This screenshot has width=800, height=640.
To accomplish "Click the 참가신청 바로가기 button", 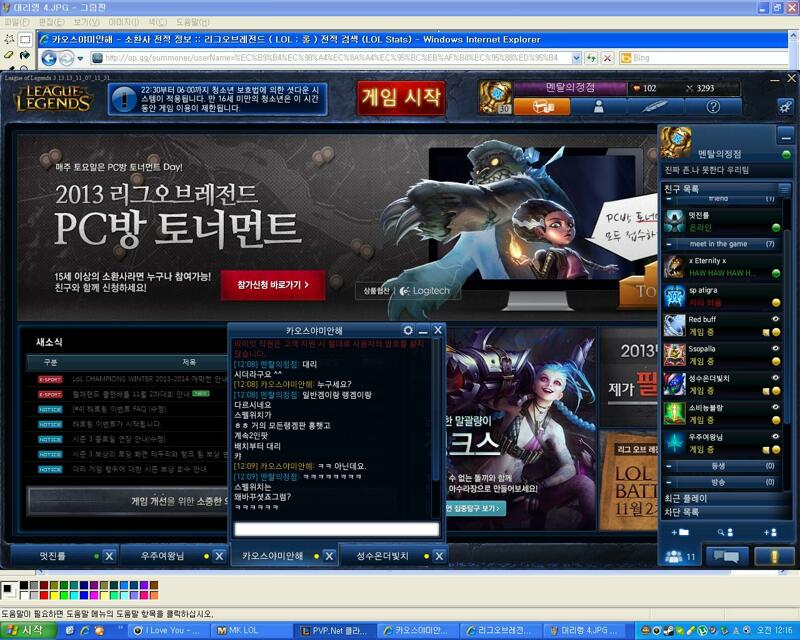I will pyautogui.click(x=273, y=285).
